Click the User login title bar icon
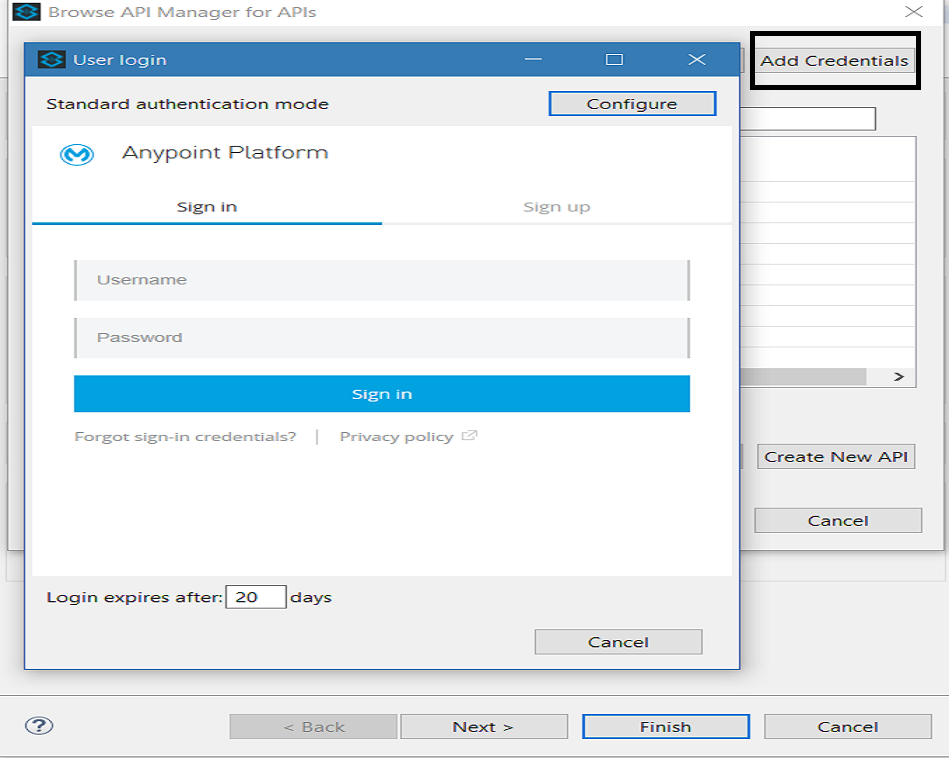The image size is (949, 758). (x=51, y=59)
